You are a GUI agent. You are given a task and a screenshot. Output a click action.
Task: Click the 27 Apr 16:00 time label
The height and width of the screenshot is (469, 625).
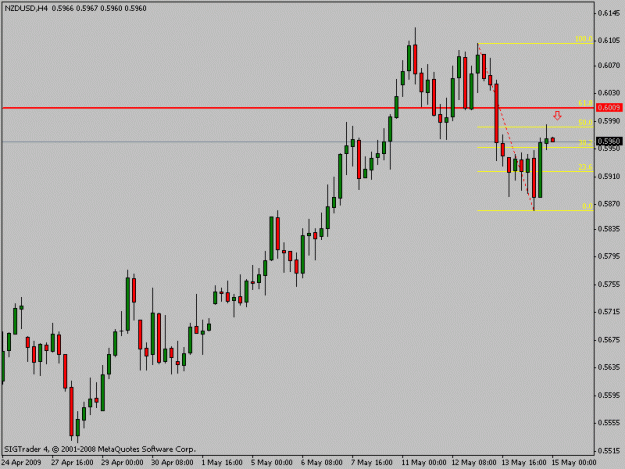72,462
